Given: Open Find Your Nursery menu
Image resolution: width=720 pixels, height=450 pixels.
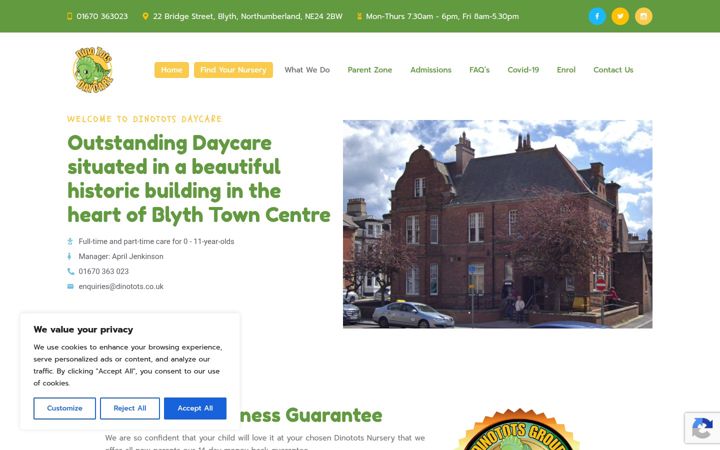Looking at the screenshot, I should click(233, 70).
